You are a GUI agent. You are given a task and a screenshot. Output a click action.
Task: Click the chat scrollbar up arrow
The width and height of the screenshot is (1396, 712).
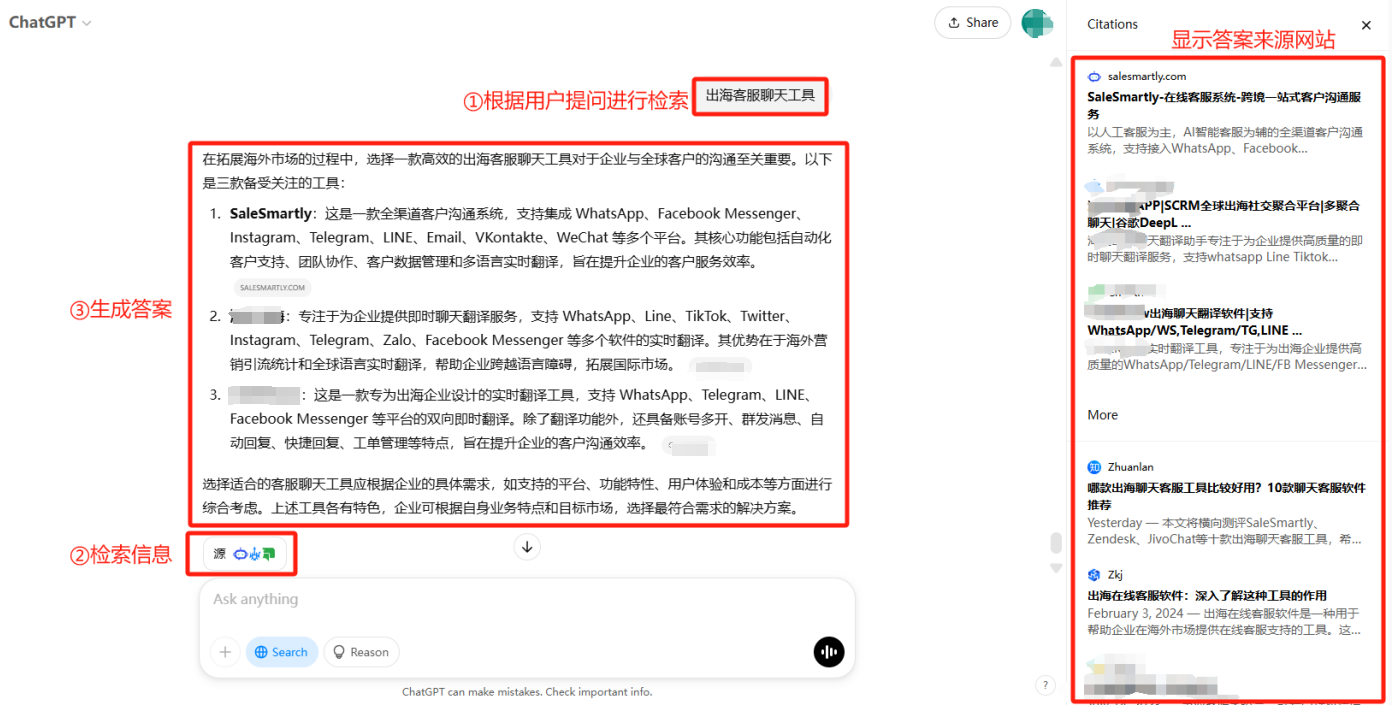[x=1056, y=63]
